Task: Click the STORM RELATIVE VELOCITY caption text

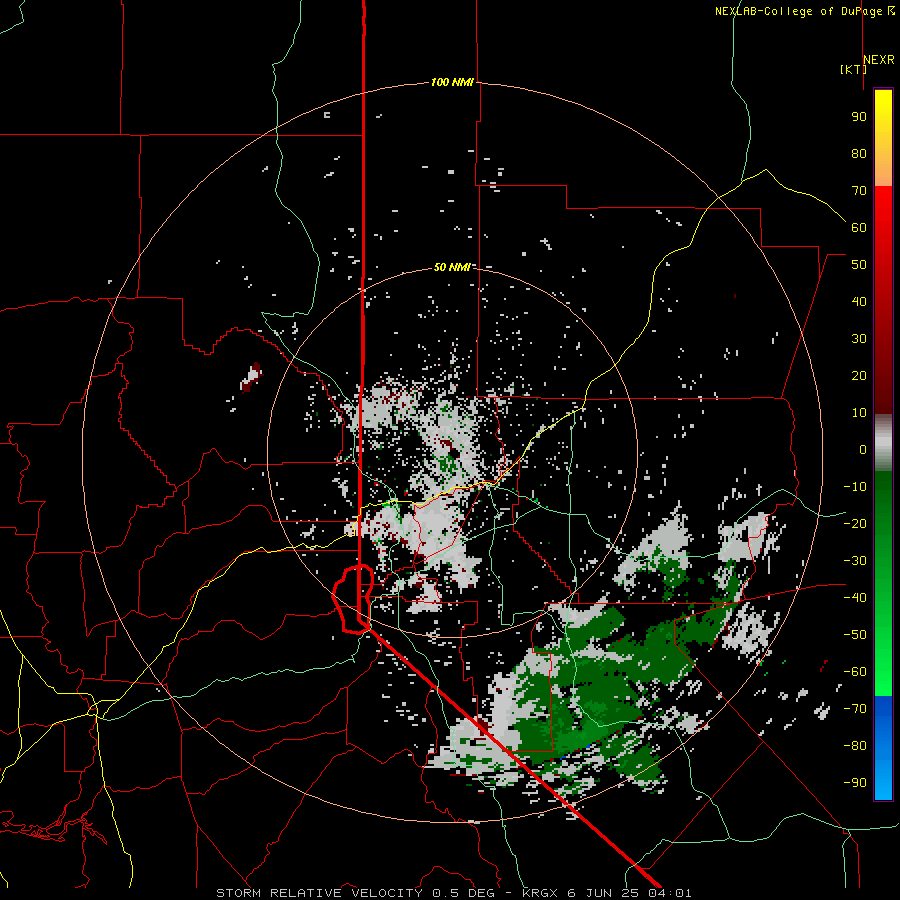Action: point(321,893)
